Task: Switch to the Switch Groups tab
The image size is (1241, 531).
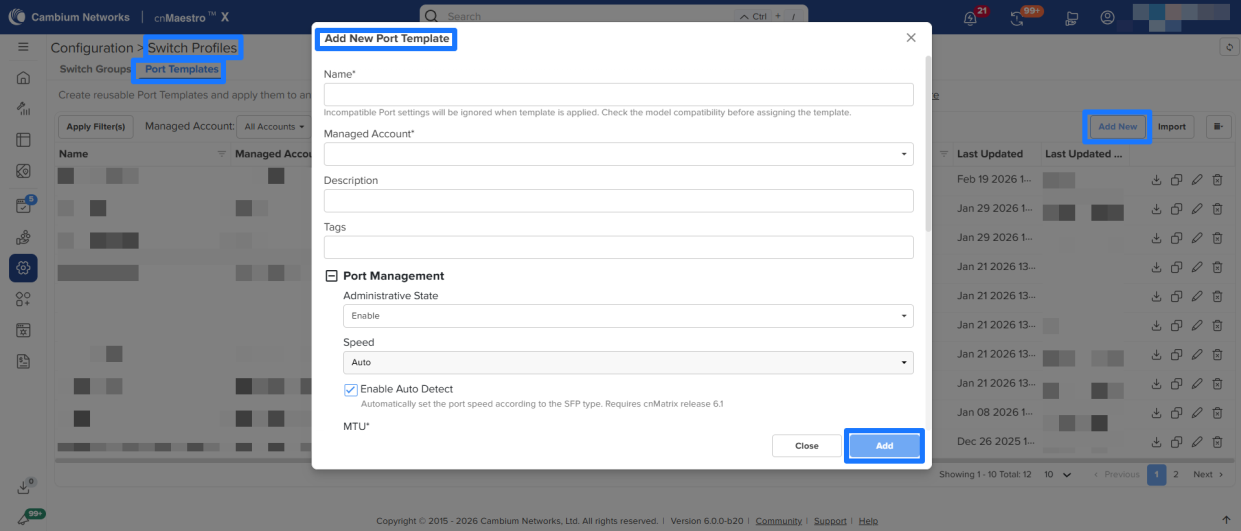Action: (x=95, y=69)
